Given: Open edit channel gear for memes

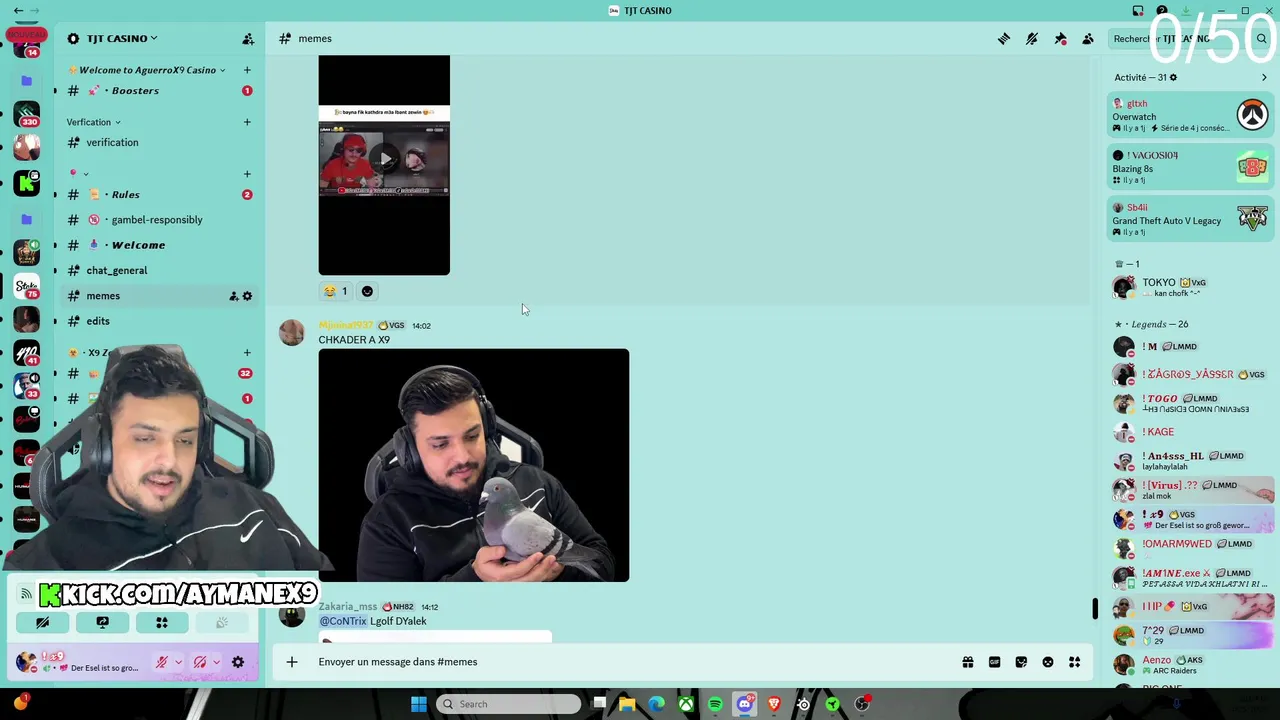Looking at the screenshot, I should (x=248, y=296).
